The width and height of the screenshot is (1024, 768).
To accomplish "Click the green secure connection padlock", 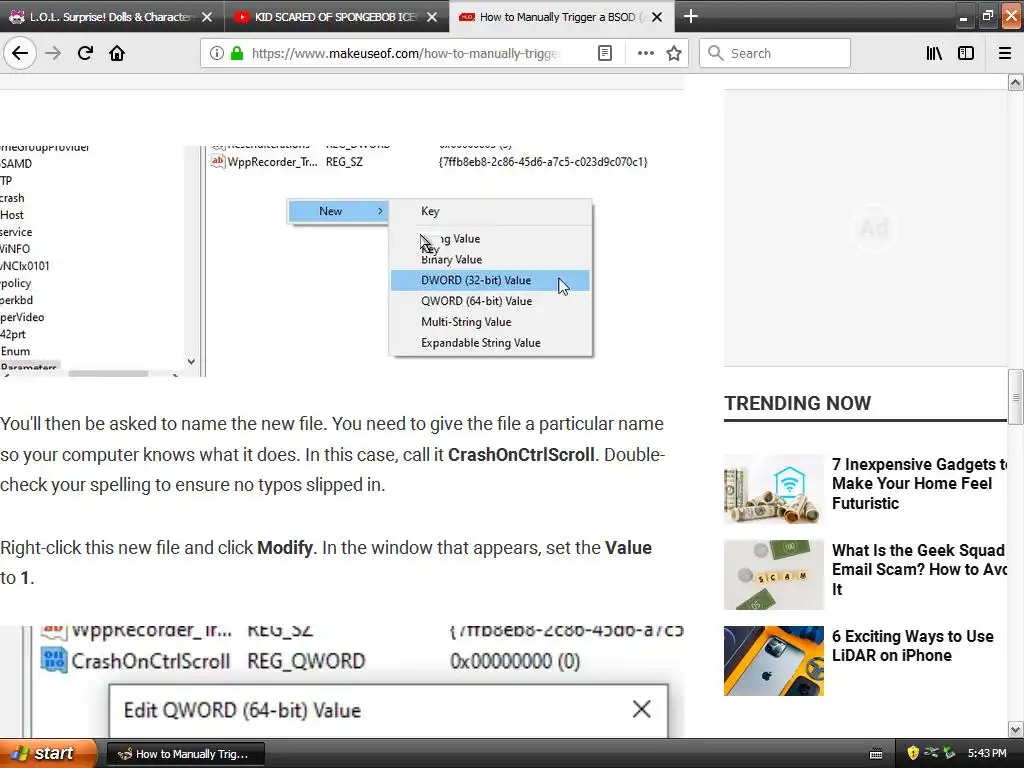I will click(x=237, y=53).
